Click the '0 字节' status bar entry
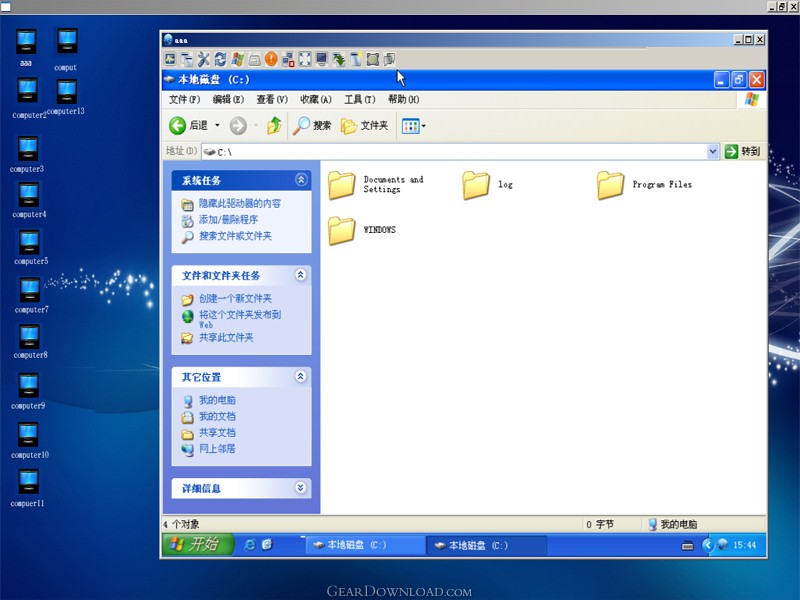800x600 pixels. pos(600,524)
